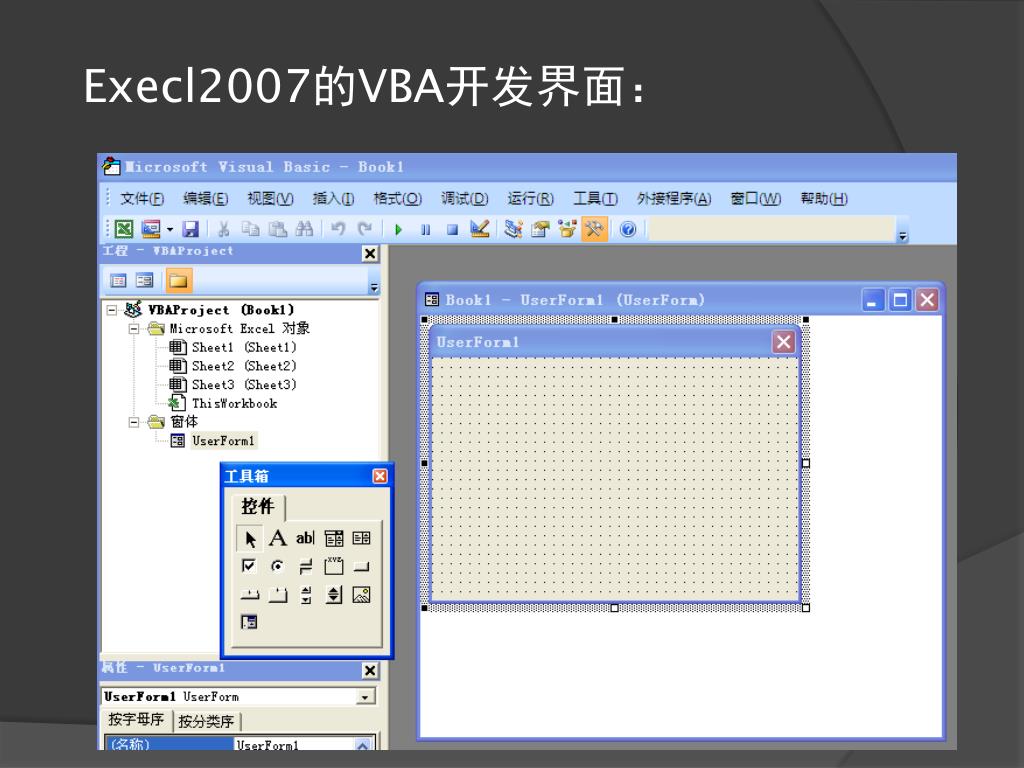Choose the Label control (A) in toolbox

click(278, 538)
